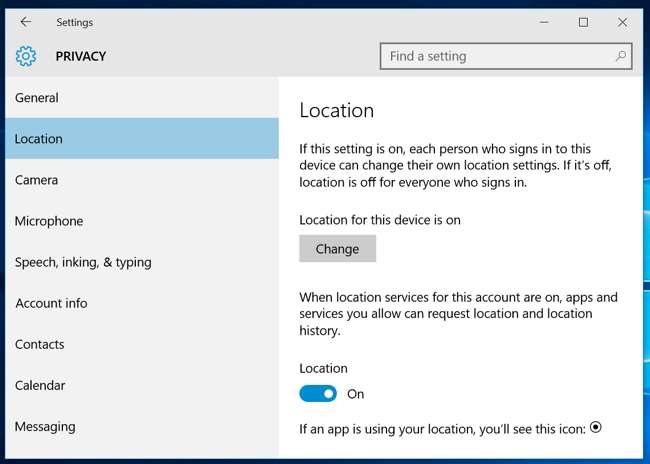The width and height of the screenshot is (650, 464).
Task: Open the General privacy section
Action: (x=37, y=98)
